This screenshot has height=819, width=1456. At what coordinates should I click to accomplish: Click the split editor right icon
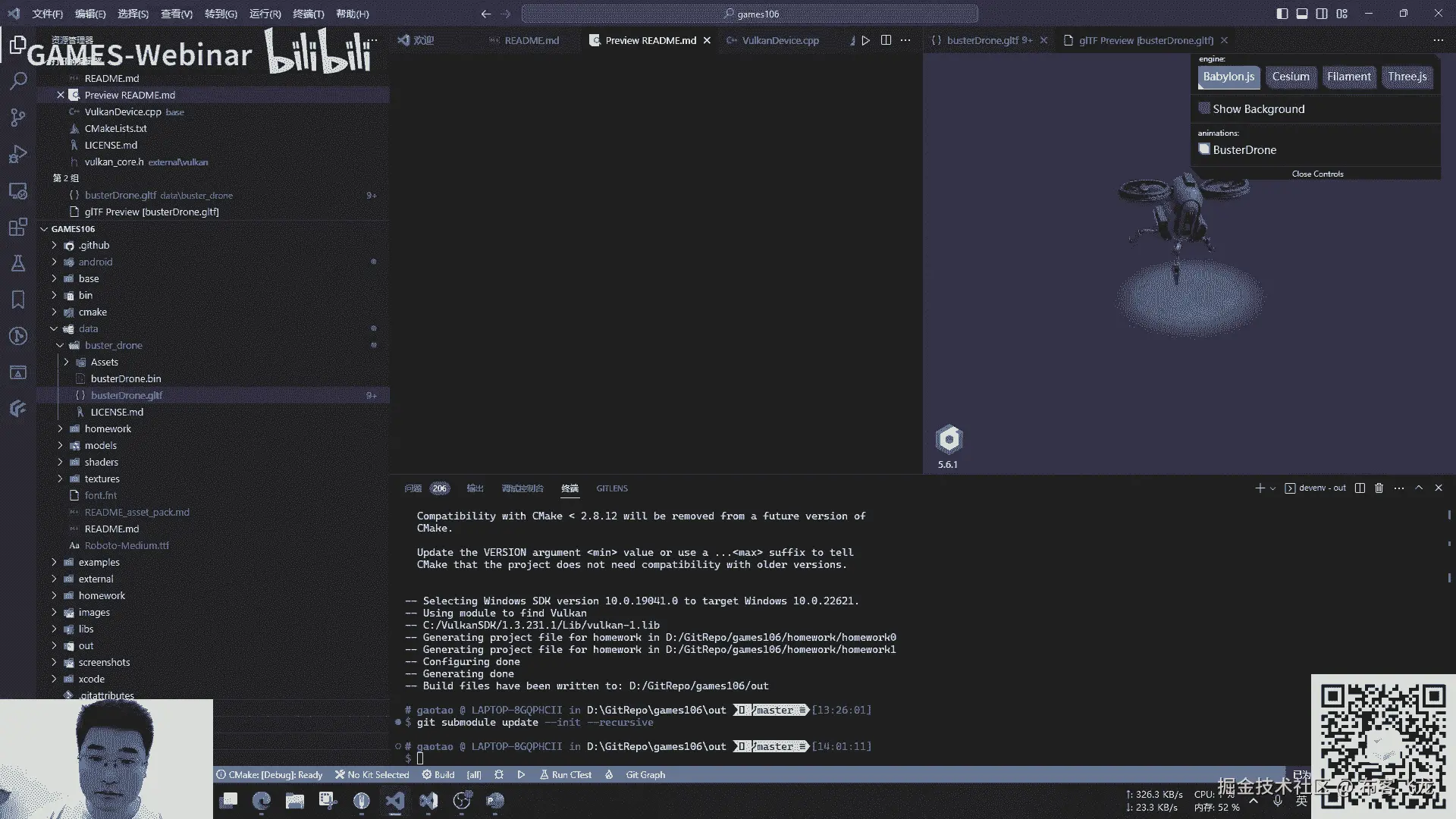click(x=886, y=40)
